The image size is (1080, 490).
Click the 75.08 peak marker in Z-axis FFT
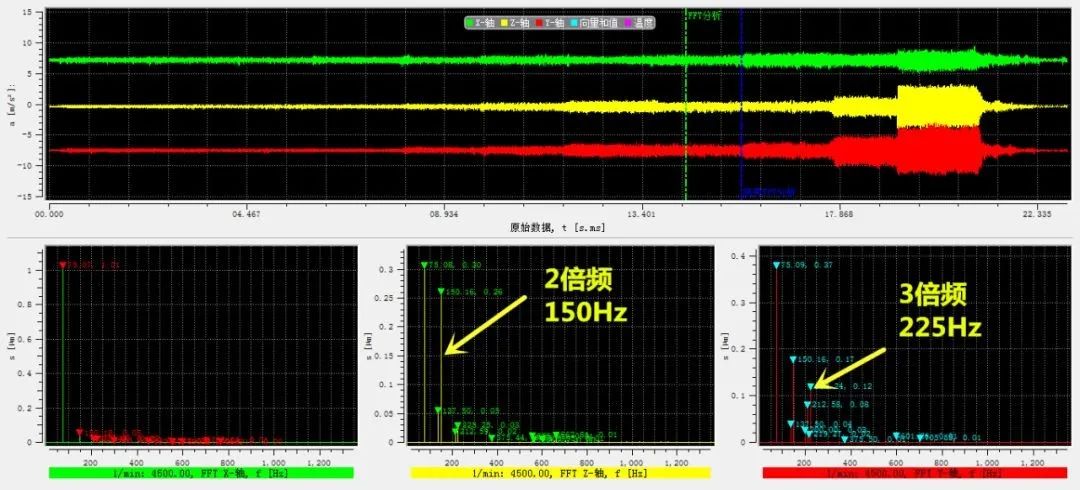pos(424,265)
